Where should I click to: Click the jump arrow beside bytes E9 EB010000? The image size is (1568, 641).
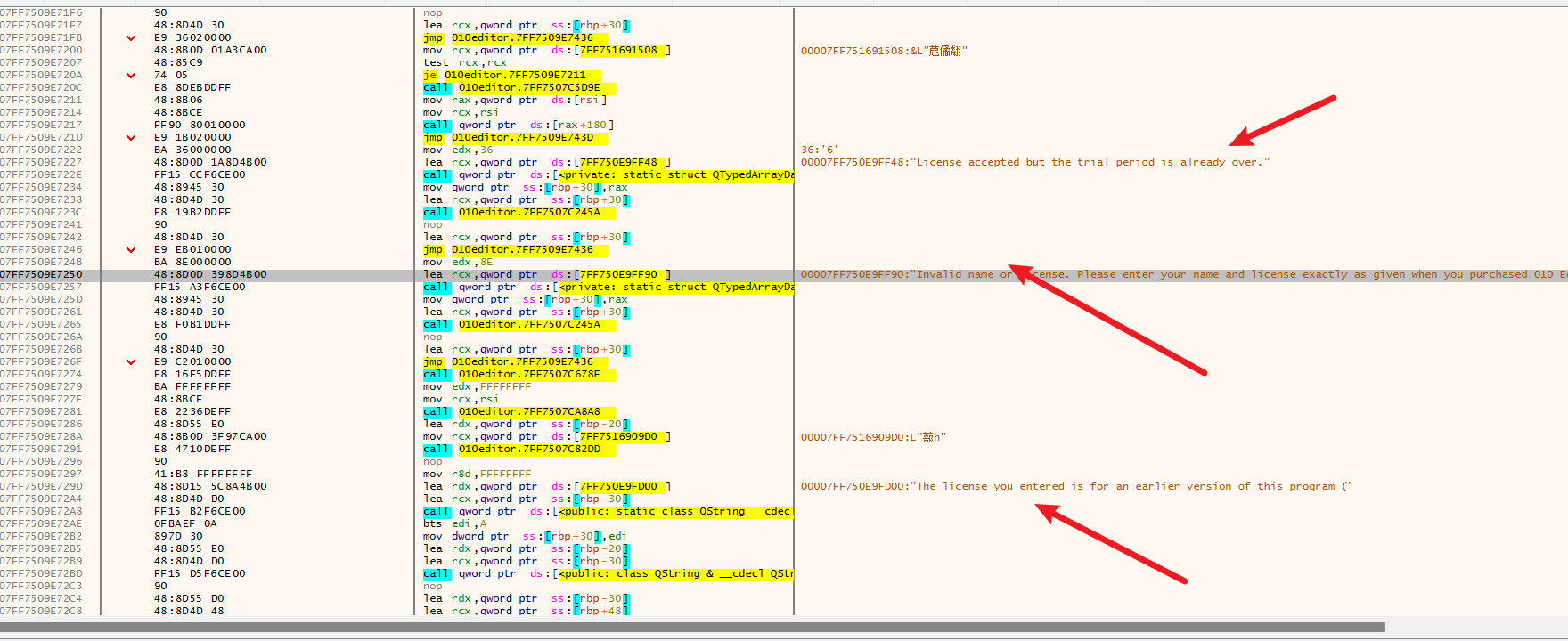131,250
